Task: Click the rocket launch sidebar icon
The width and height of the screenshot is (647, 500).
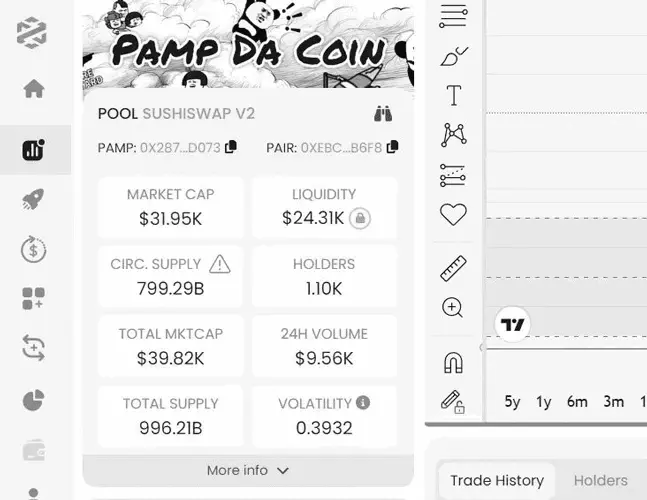Action: pos(34,199)
